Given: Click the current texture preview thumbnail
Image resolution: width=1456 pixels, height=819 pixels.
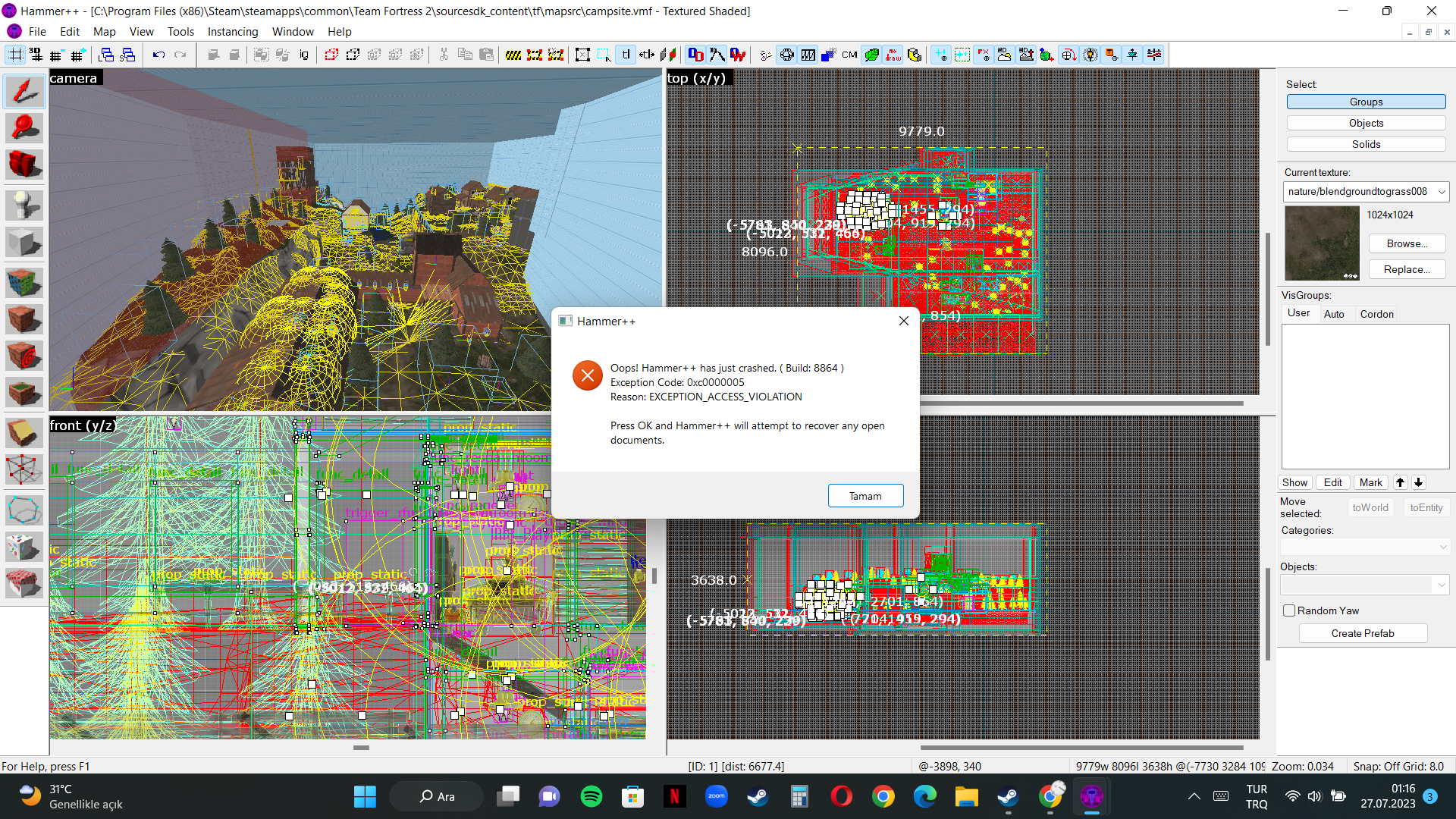Looking at the screenshot, I should coord(1322,243).
